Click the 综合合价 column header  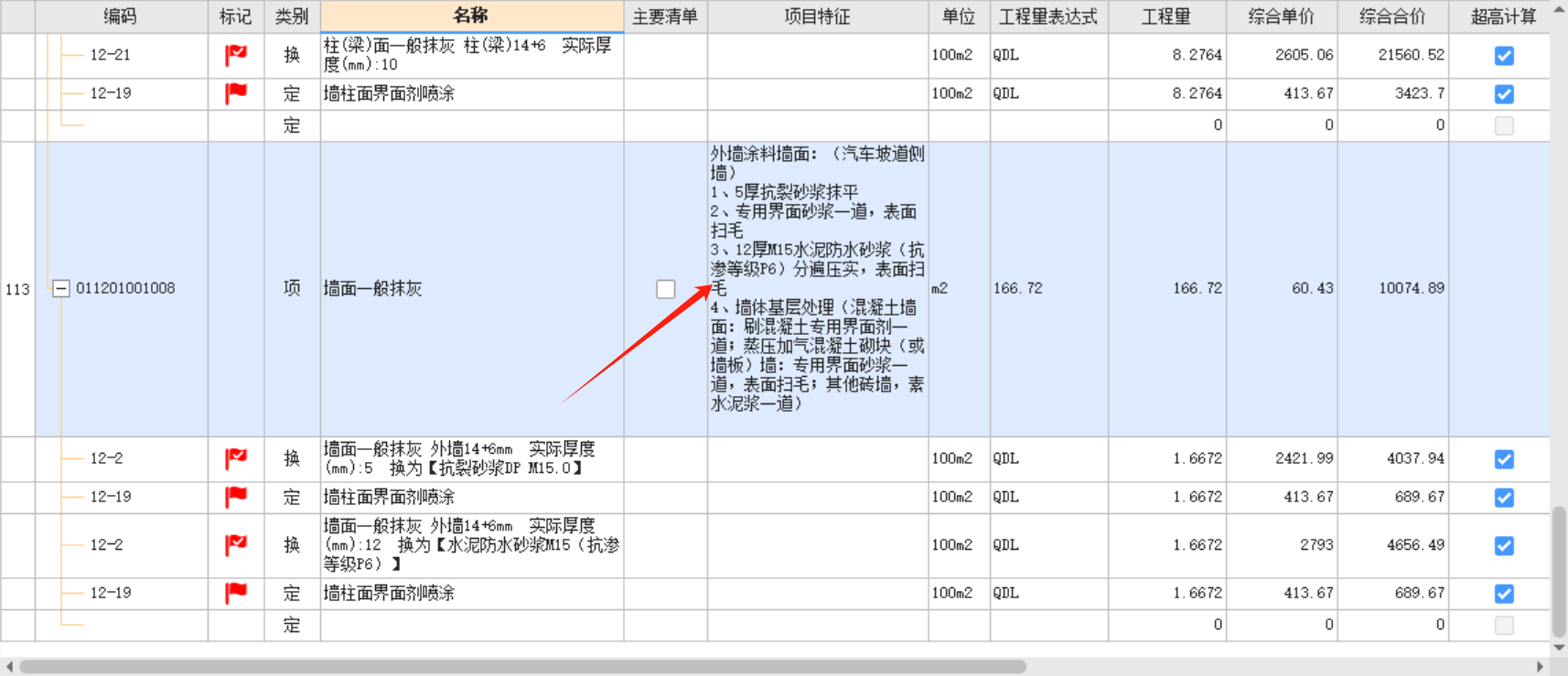click(1393, 16)
